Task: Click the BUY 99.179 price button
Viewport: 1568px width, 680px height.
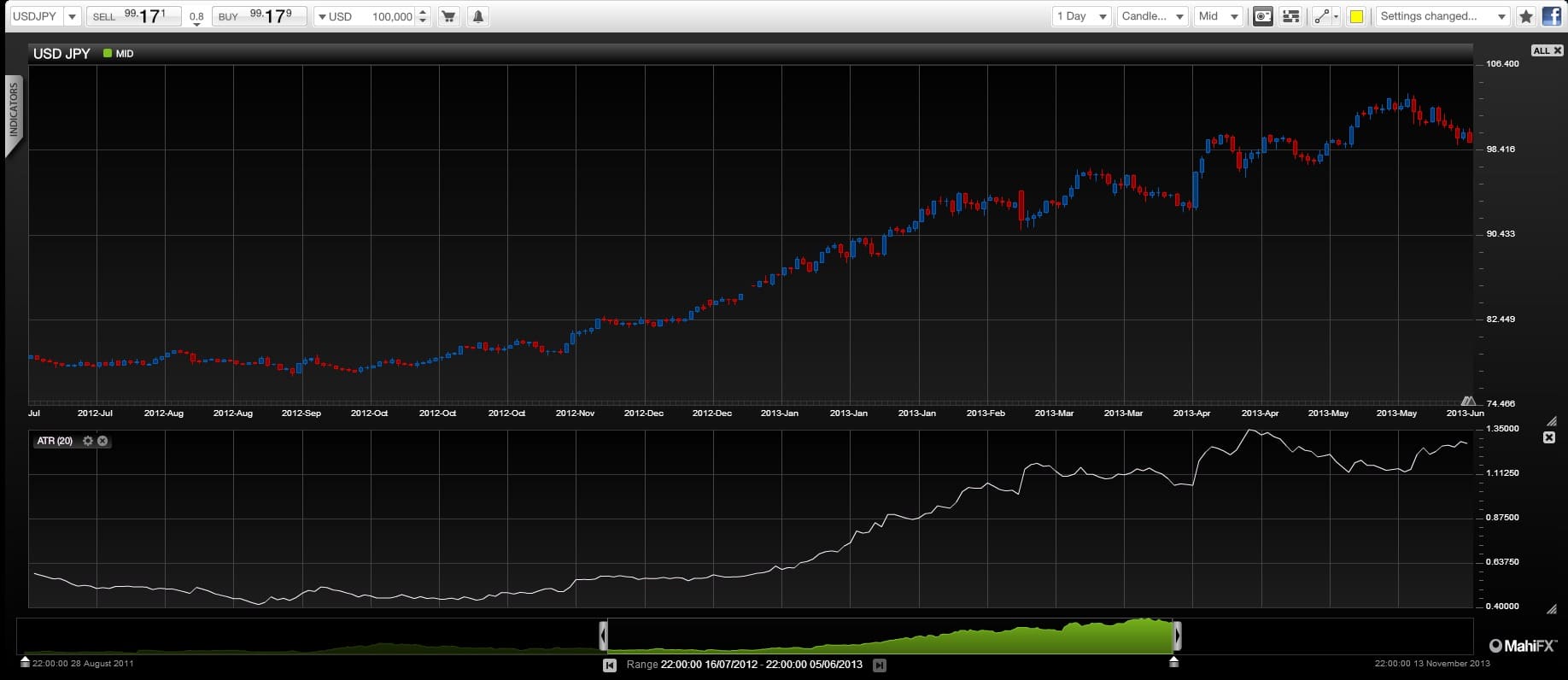Action: point(260,16)
